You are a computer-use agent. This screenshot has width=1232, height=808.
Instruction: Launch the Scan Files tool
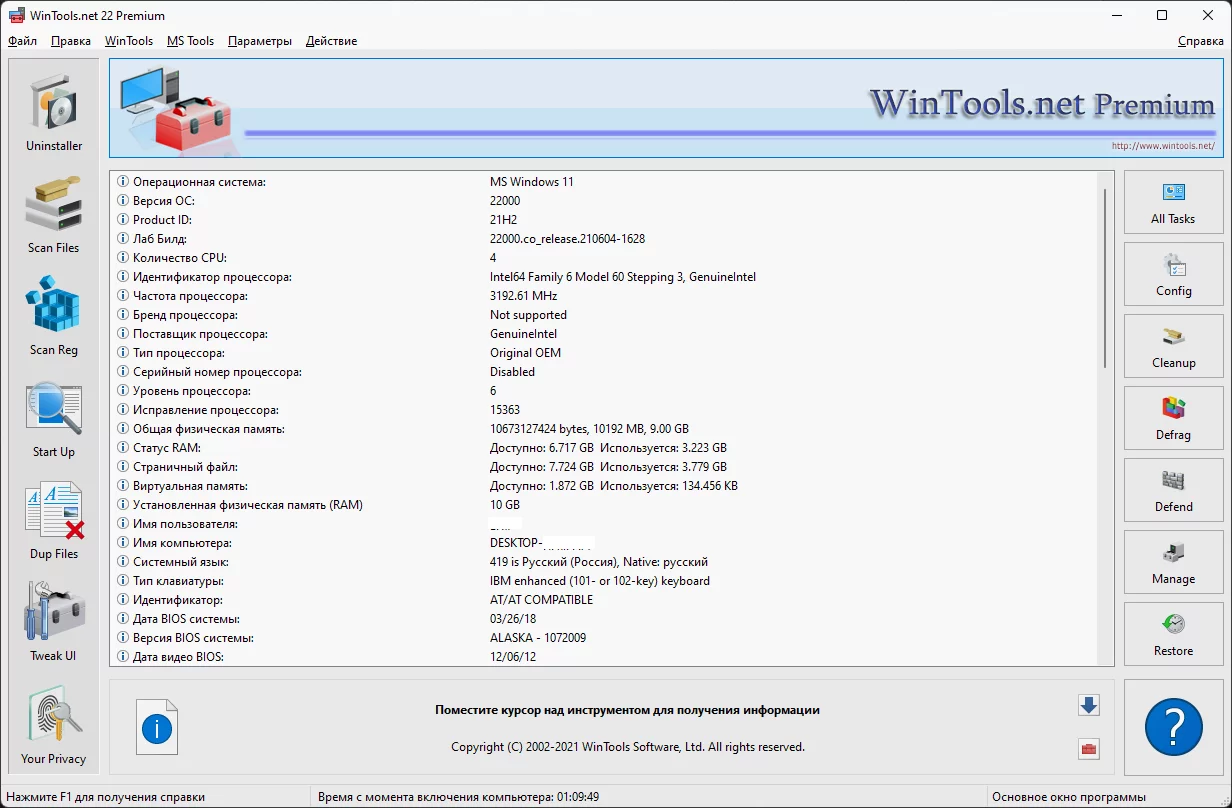click(54, 213)
